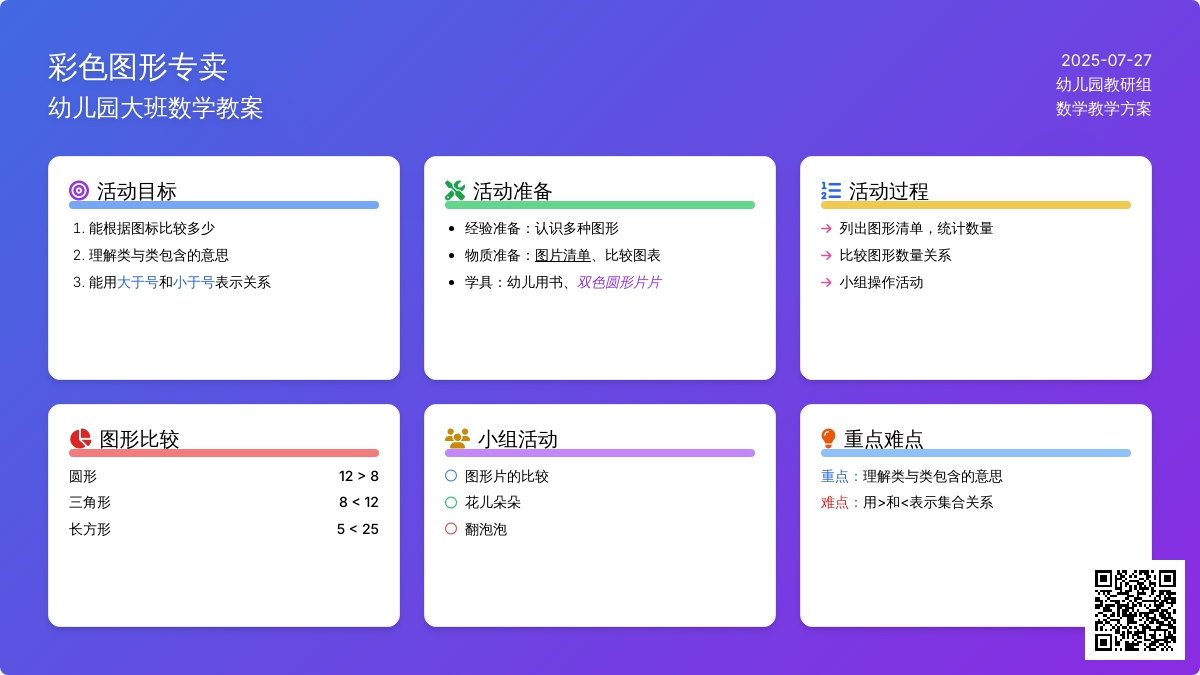1200x675 pixels.
Task: Click the 幼儿园教研组 text
Action: point(1104,84)
